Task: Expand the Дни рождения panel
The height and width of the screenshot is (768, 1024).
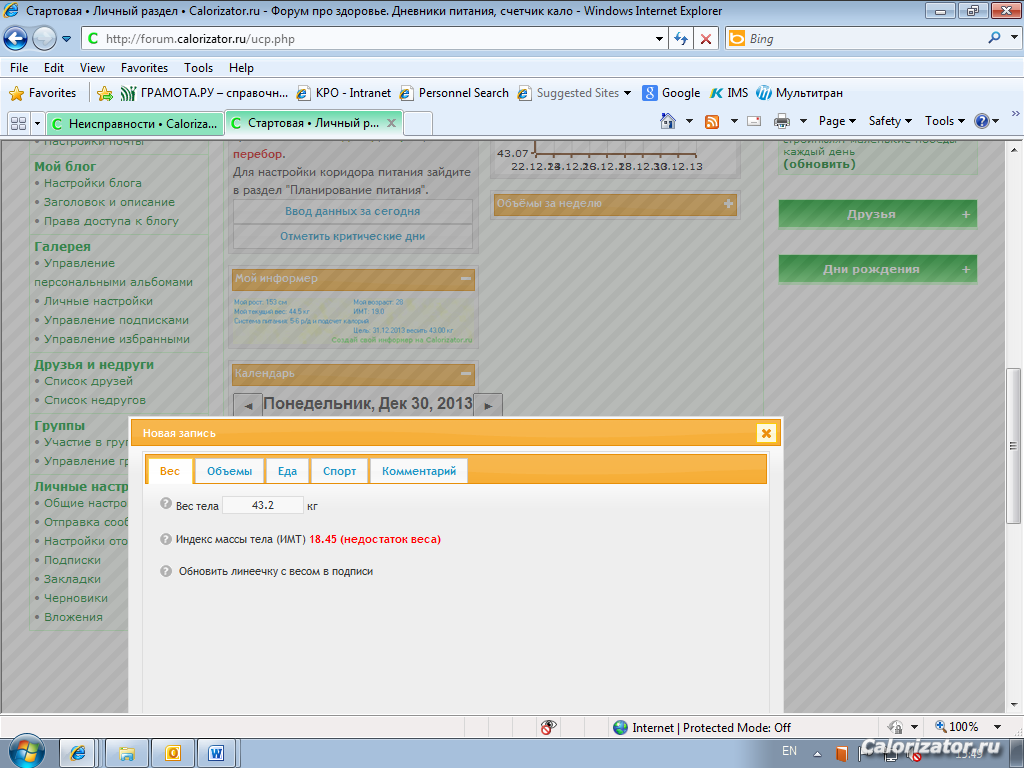Action: coord(965,269)
